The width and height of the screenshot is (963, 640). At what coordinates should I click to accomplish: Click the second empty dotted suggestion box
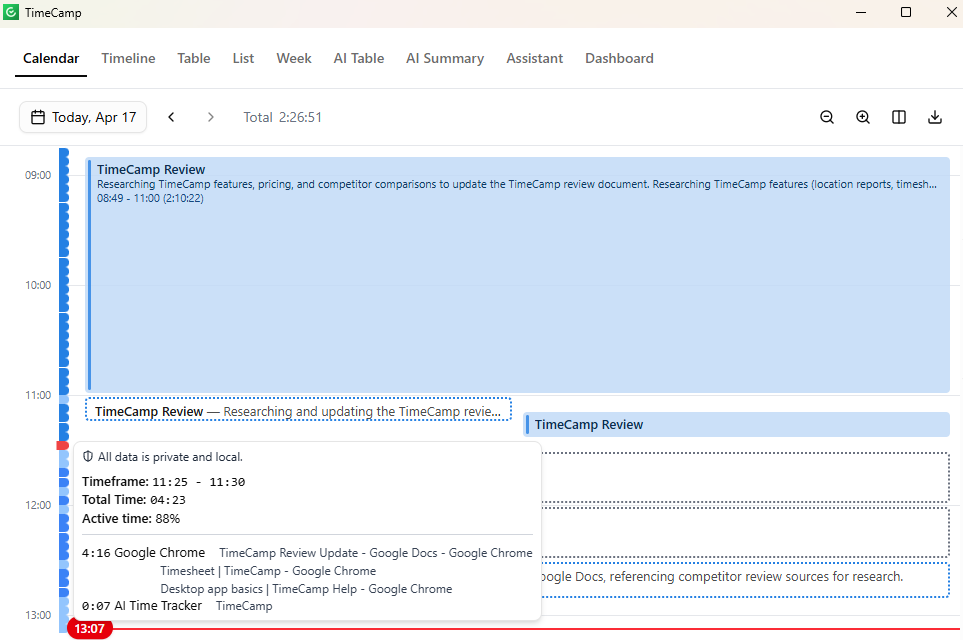(745, 533)
